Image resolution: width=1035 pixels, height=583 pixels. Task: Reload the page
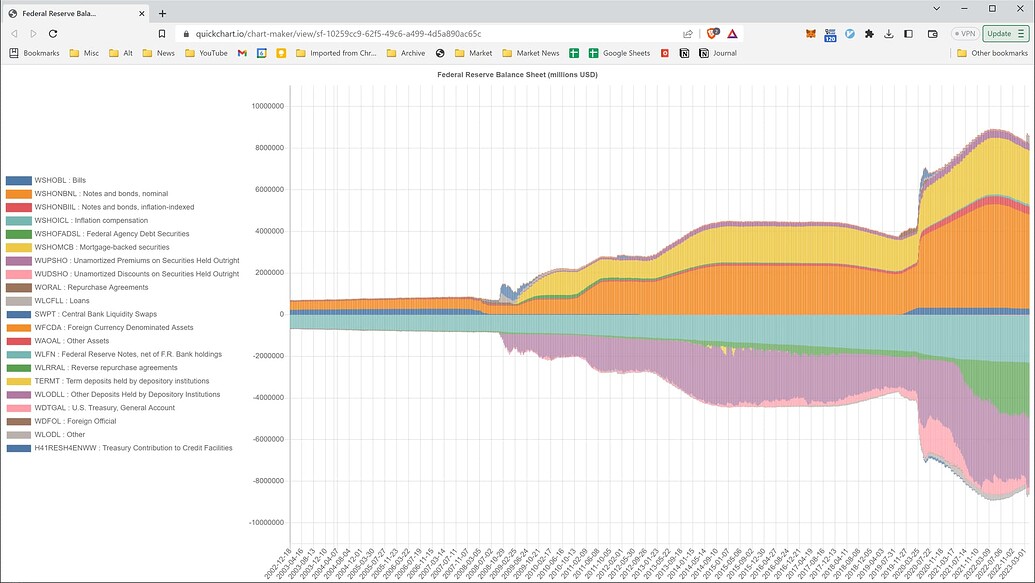pos(56,33)
